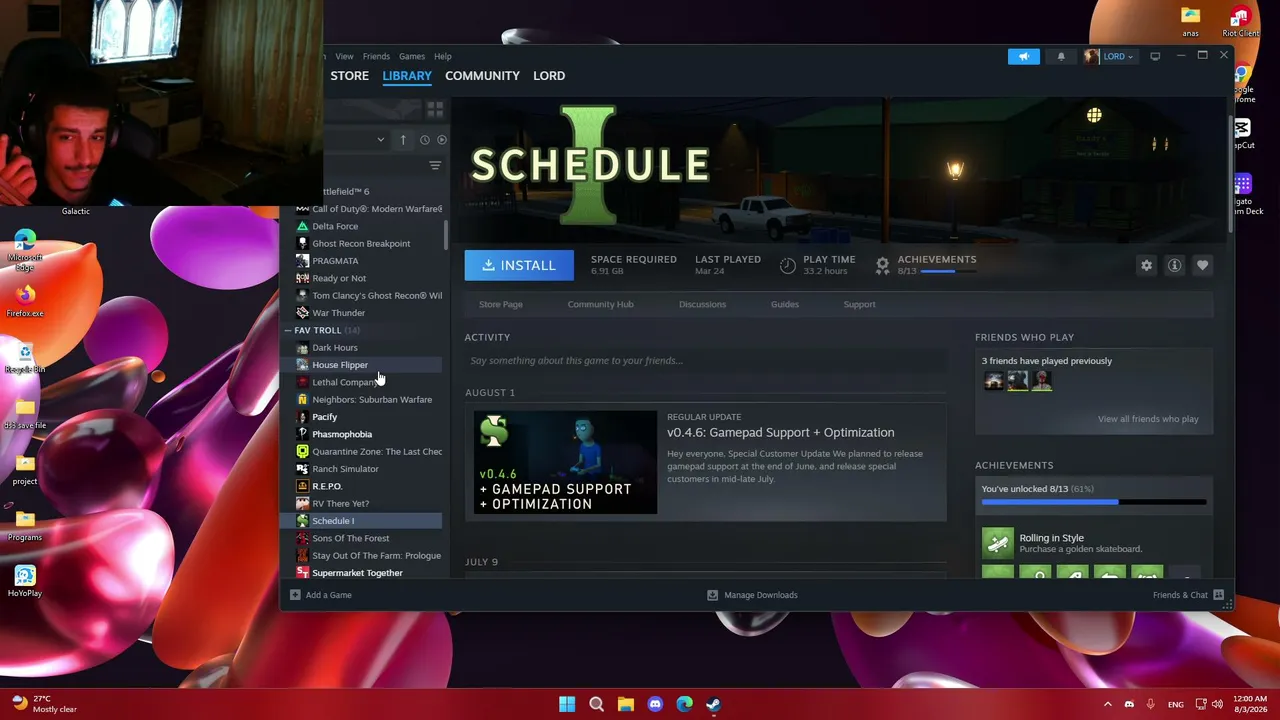Click the achievements progress bar in sidebar
Screen dimensions: 1280x720
point(1094,501)
